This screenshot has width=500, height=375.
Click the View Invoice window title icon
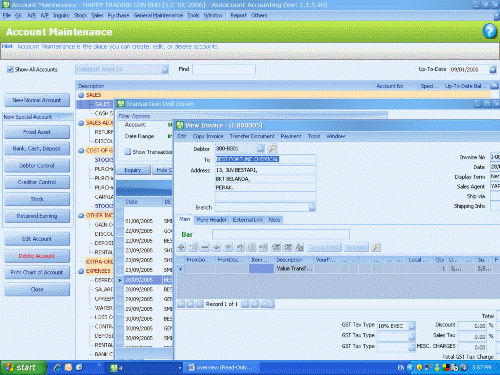pyautogui.click(x=180, y=125)
